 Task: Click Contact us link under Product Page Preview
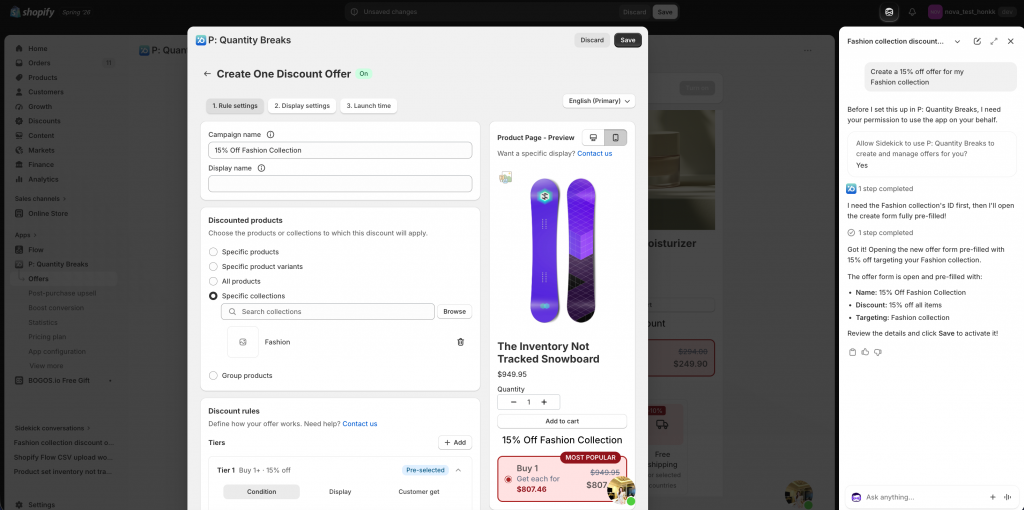coord(594,153)
